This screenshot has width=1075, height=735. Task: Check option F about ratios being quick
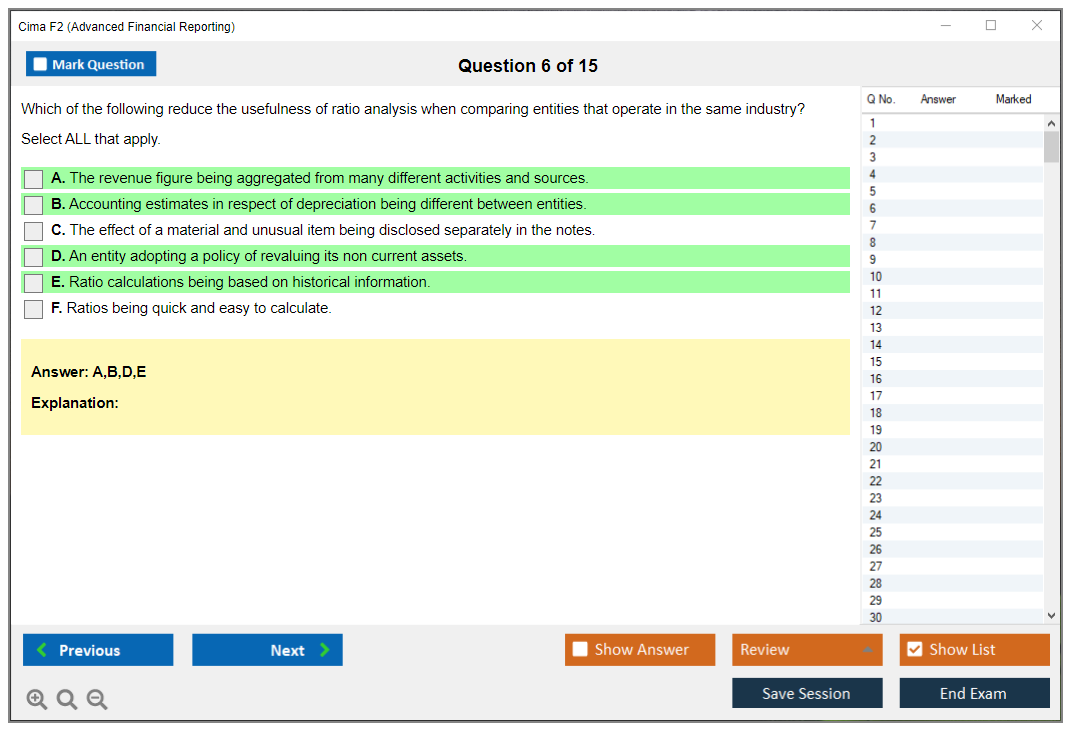(34, 309)
